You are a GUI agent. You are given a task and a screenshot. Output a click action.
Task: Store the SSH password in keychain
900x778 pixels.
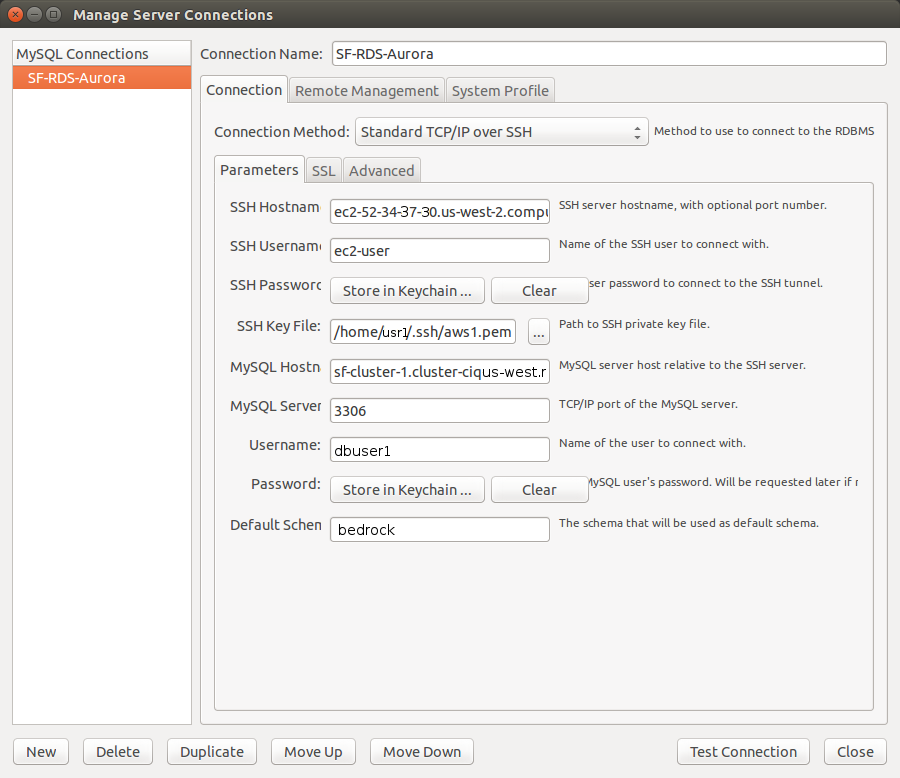[407, 291]
